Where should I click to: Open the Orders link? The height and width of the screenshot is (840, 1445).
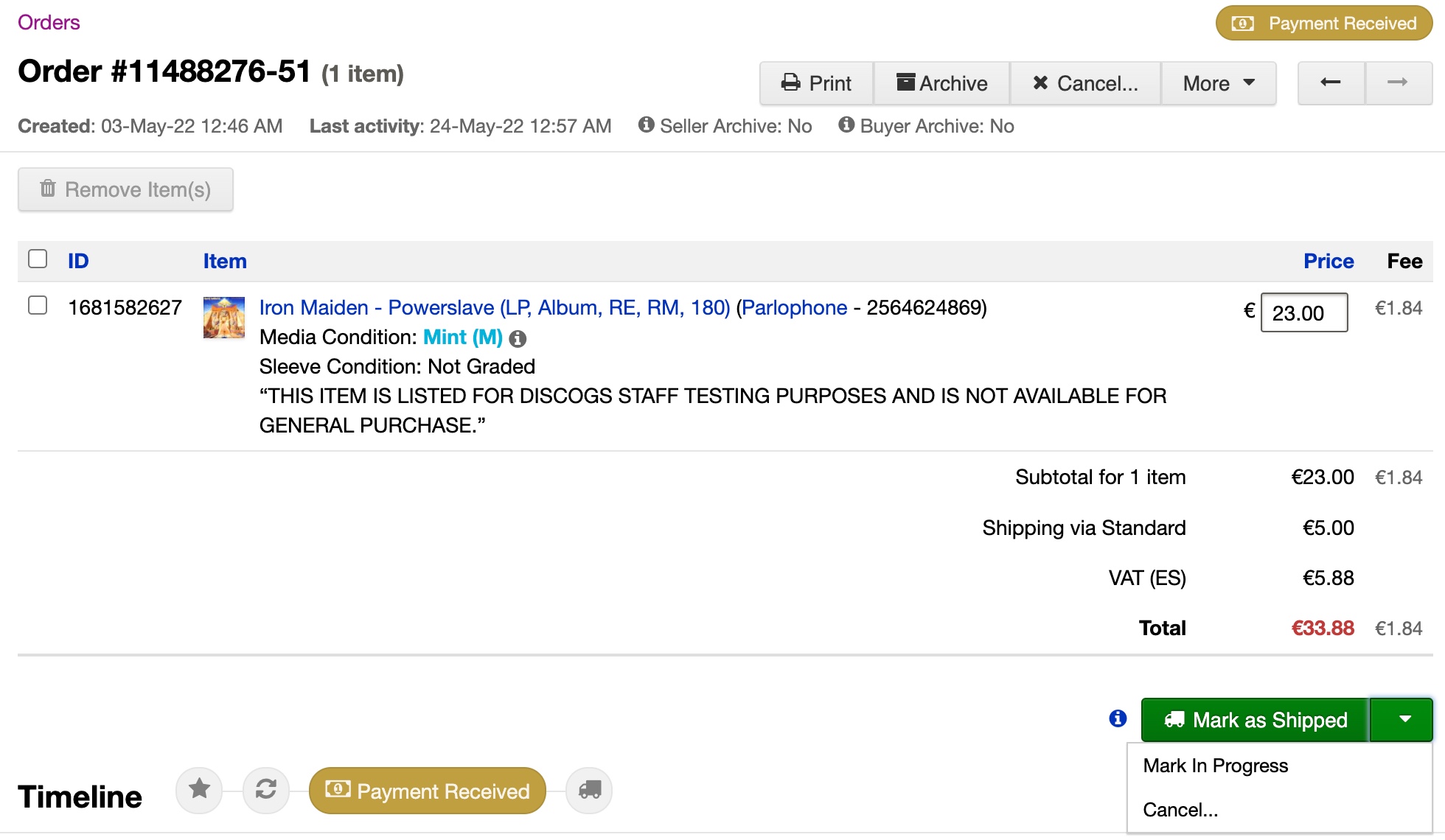coord(47,22)
